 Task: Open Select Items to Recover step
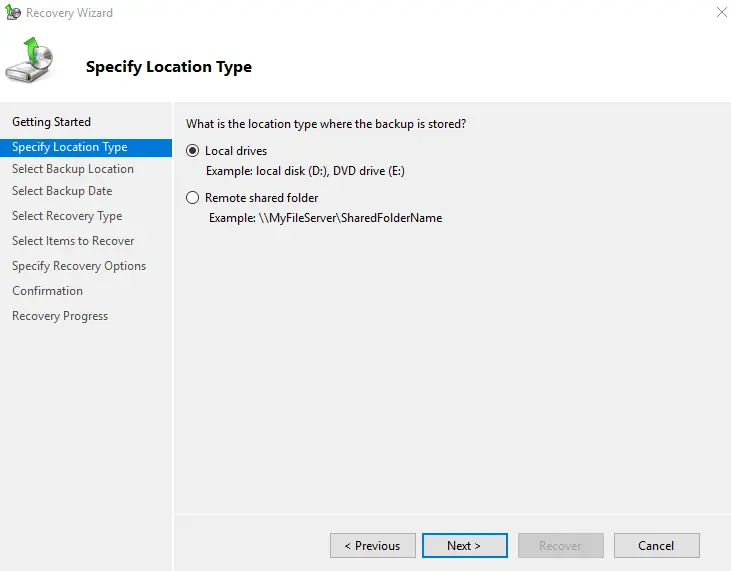click(x=73, y=241)
